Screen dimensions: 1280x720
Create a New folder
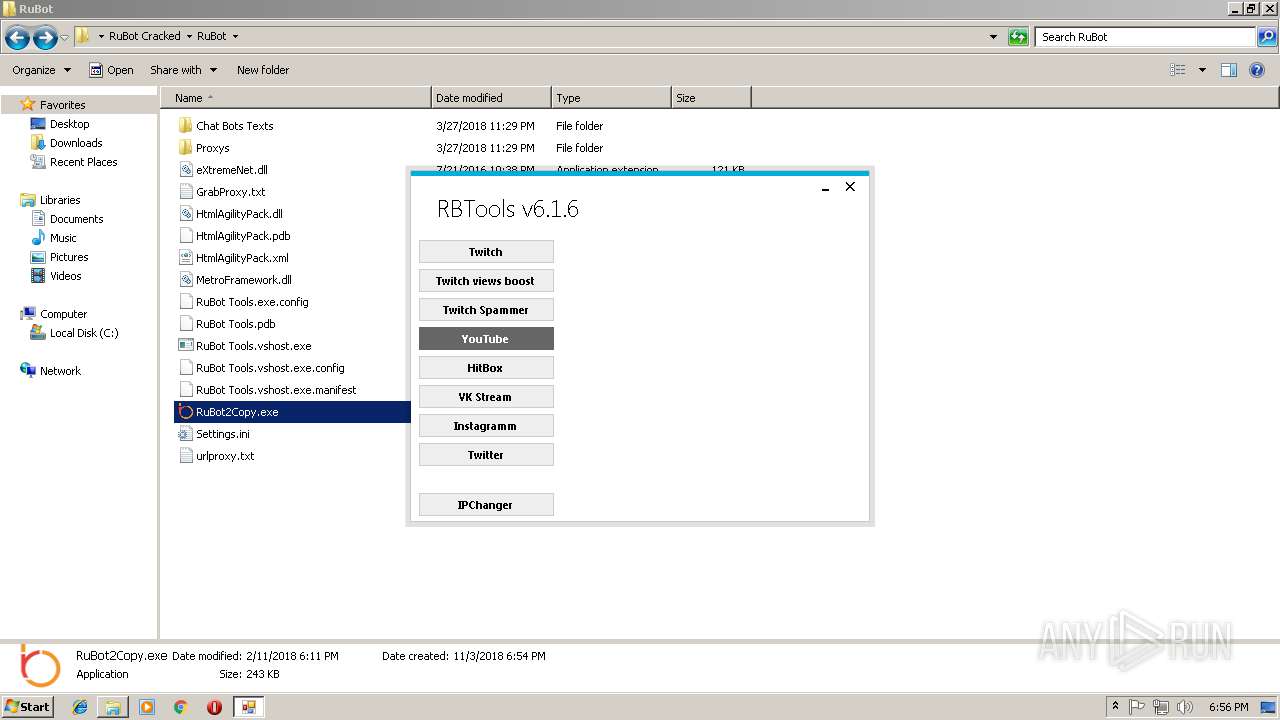[x=263, y=70]
